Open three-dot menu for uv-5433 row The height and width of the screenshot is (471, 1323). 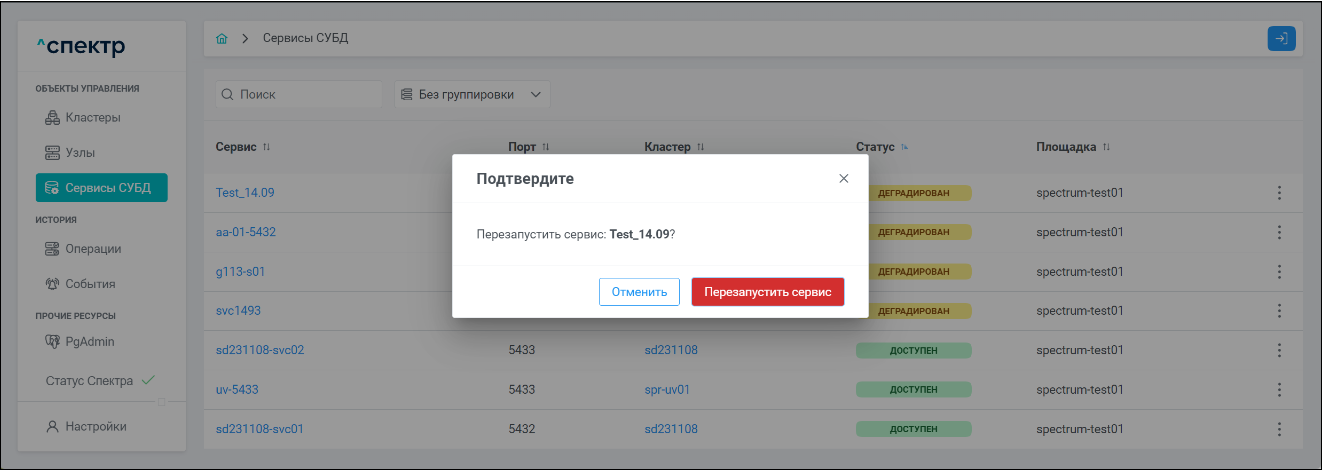pyautogui.click(x=1279, y=389)
